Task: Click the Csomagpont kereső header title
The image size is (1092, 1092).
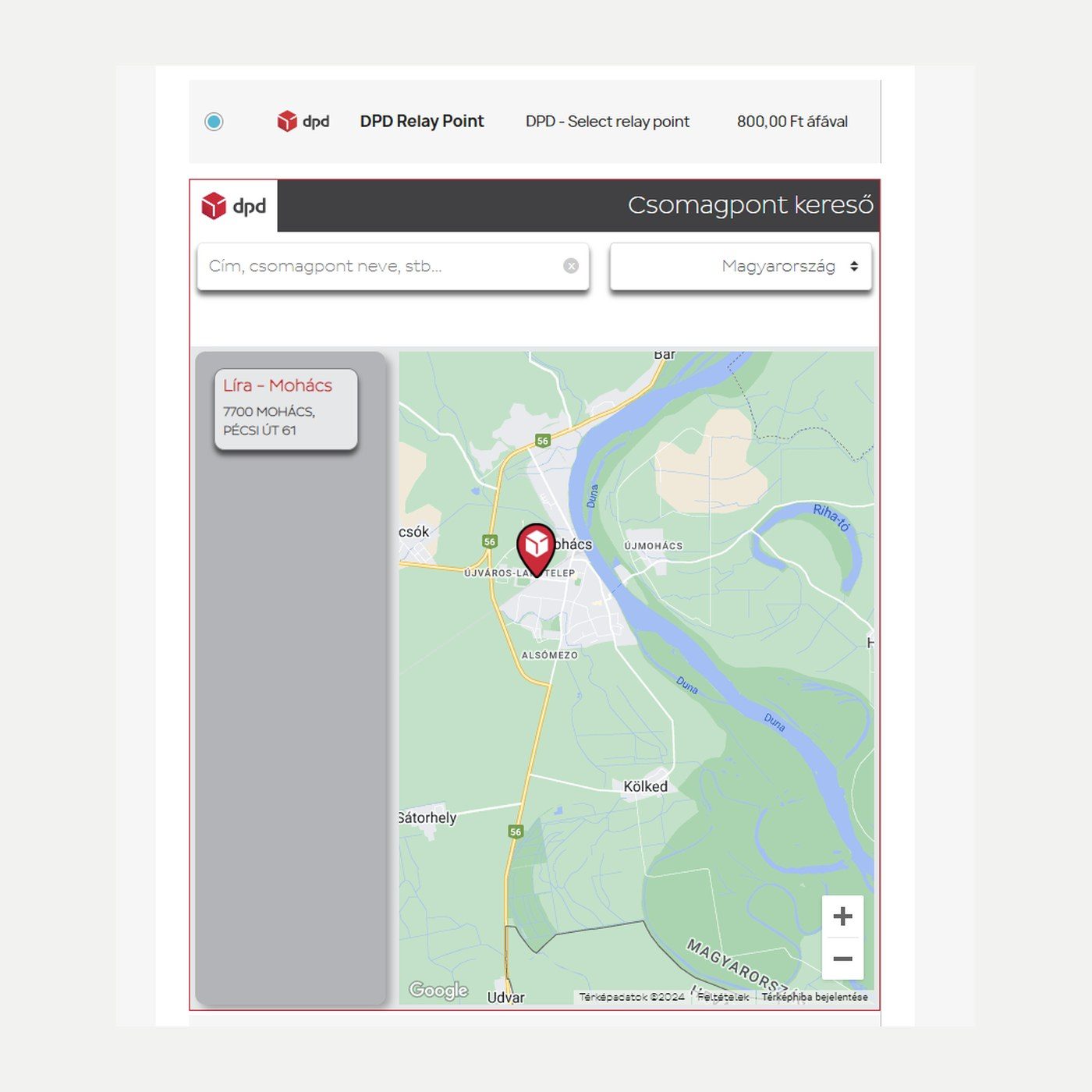Action: coord(750,205)
